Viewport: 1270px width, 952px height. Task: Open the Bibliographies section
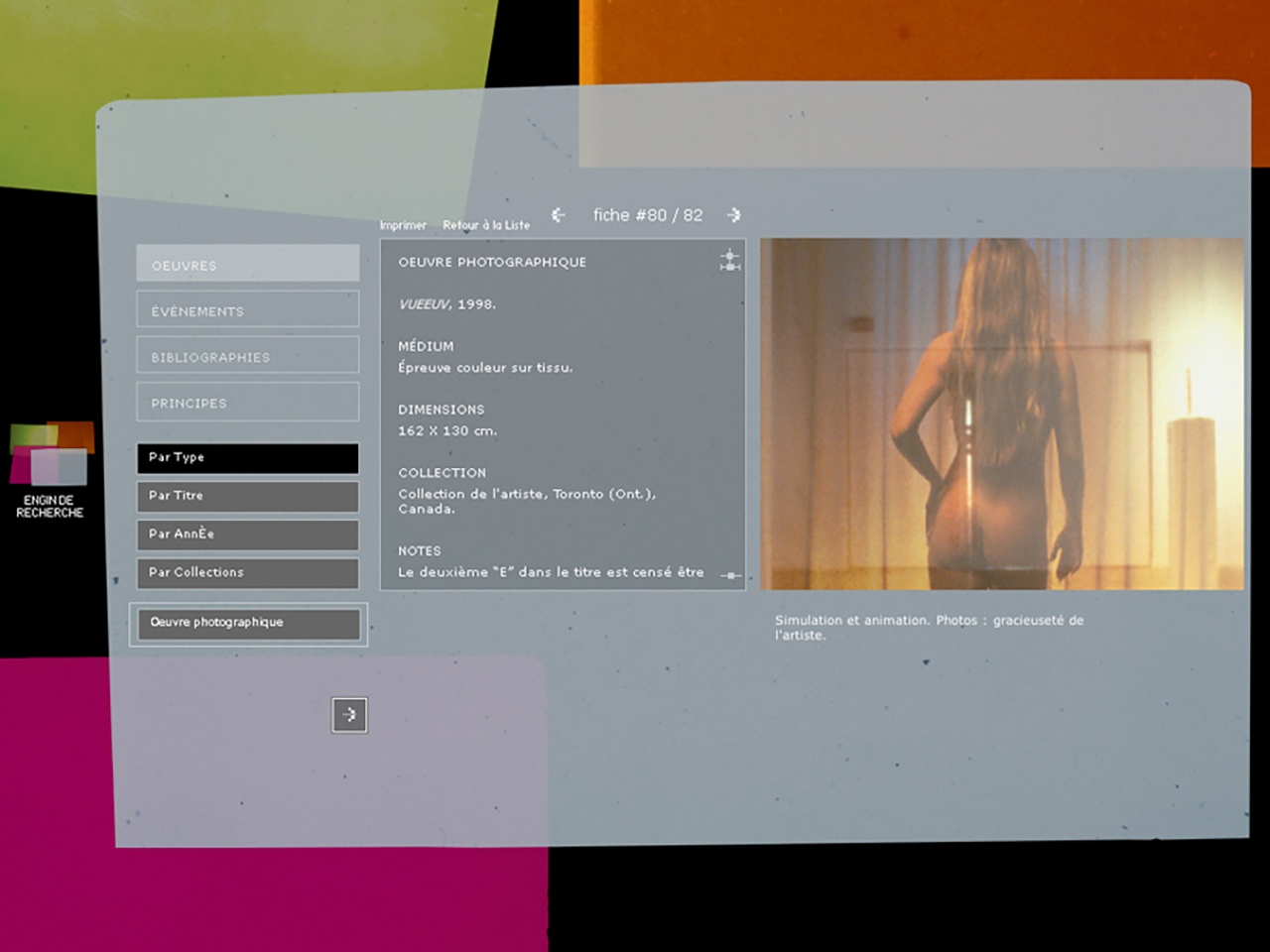248,356
